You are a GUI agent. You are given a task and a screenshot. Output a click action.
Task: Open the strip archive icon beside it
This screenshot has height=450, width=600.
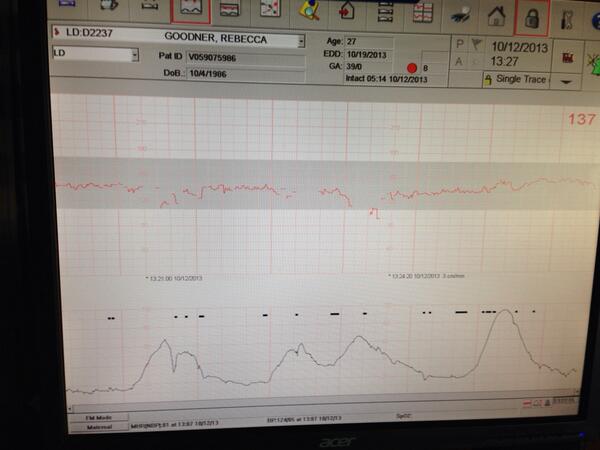(230, 11)
